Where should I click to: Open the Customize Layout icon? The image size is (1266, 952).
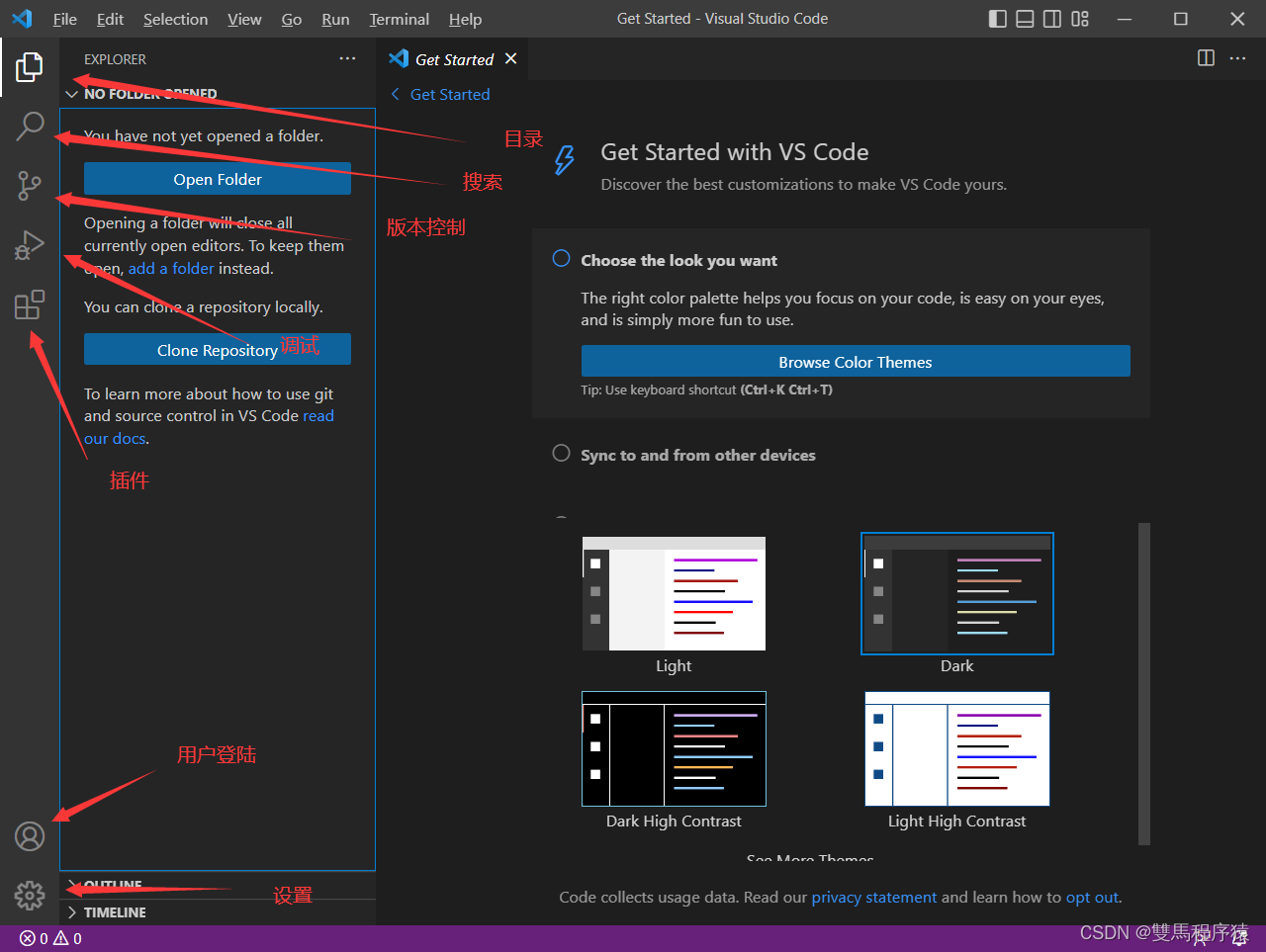point(1080,19)
